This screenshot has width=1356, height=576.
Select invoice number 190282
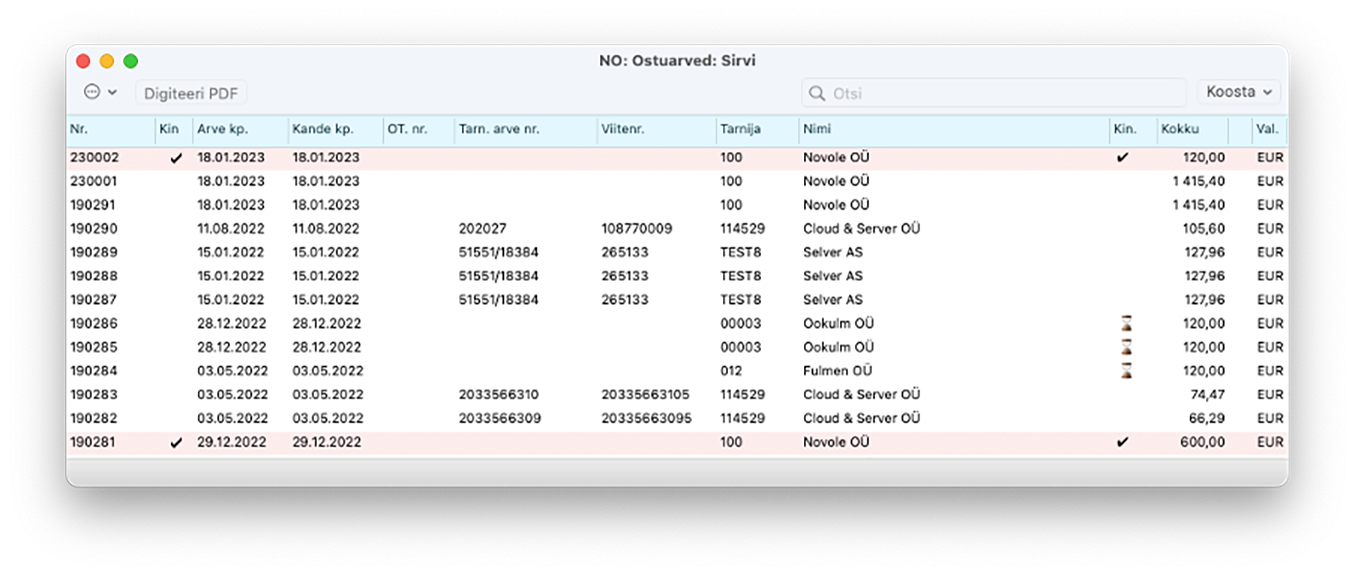click(94, 418)
